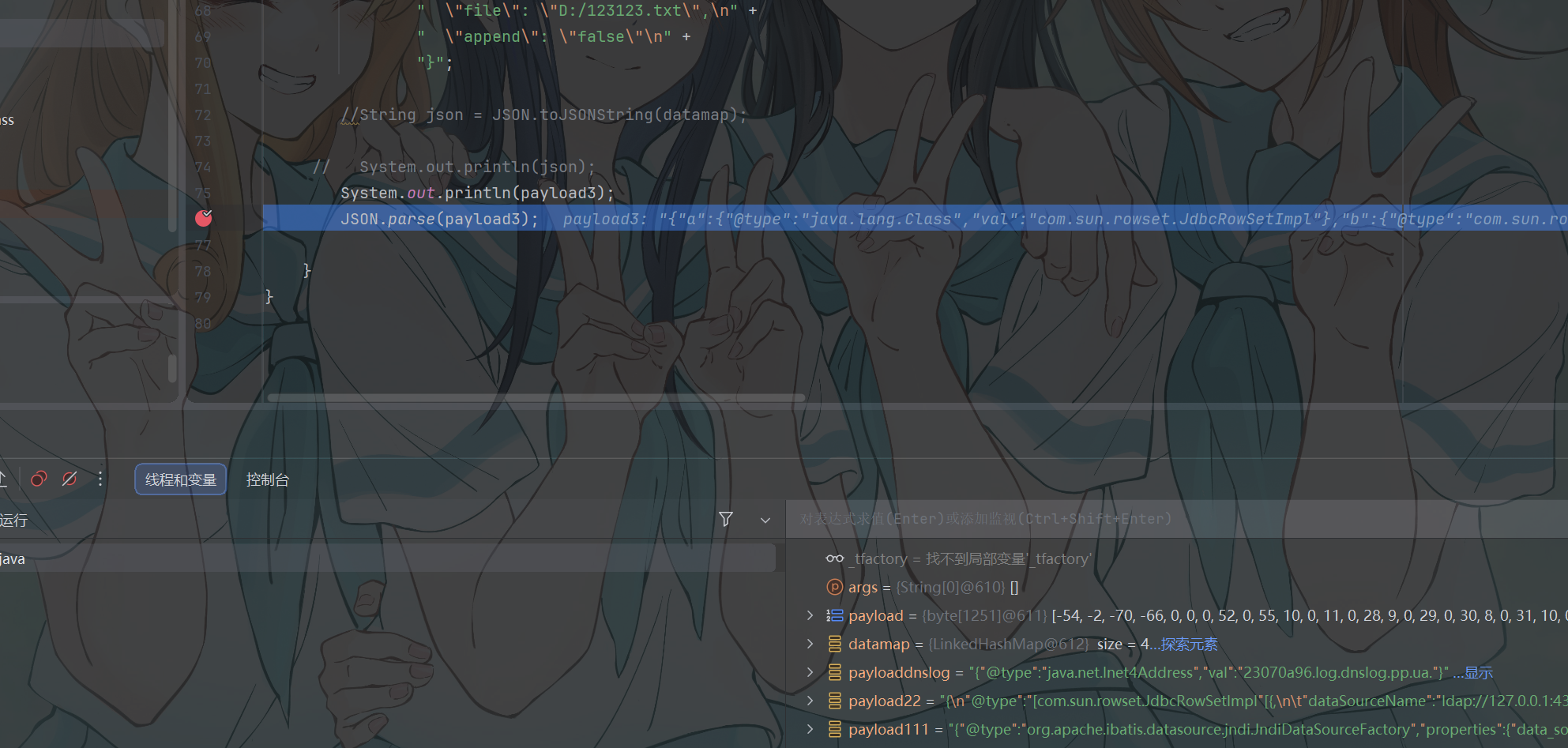Switch to the 控制台 tab
Screen dimensions: 1568x748
[268, 479]
